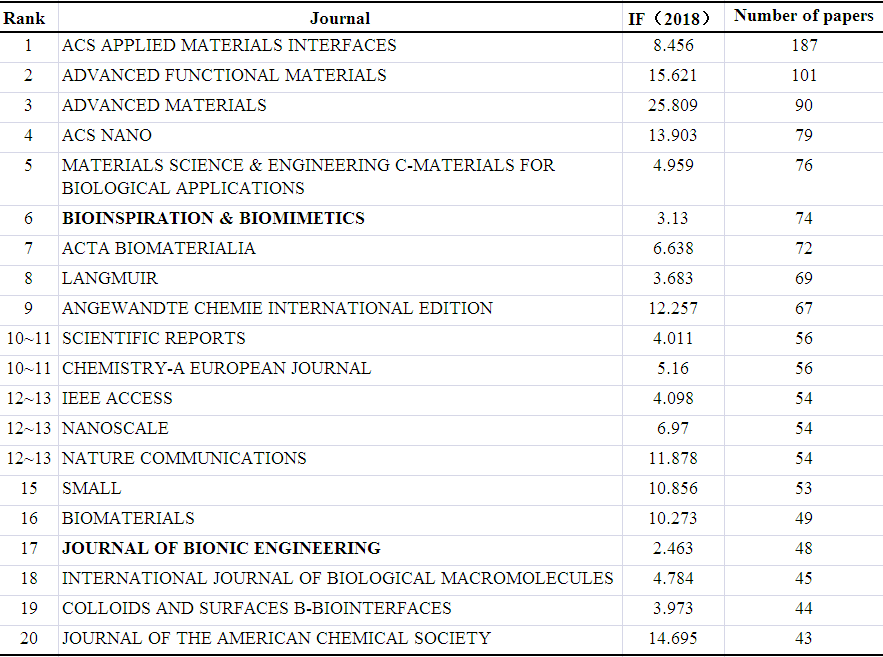Select "INTERNATIONAL JOURNAL OF BIOLOGICAL MACROMOLECULES" cell
The image size is (883, 657).
coord(338,578)
